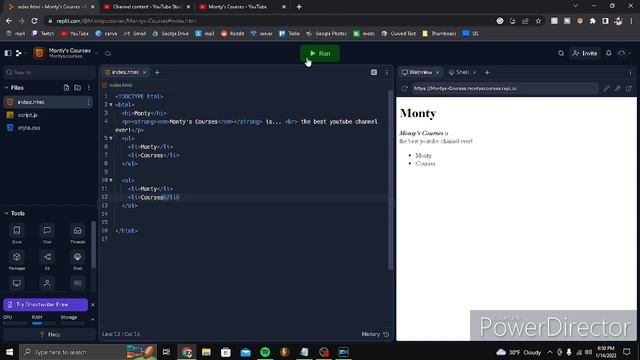Fold the ol block on line 10
640x360 pixels.
pyautogui.click(x=111, y=180)
